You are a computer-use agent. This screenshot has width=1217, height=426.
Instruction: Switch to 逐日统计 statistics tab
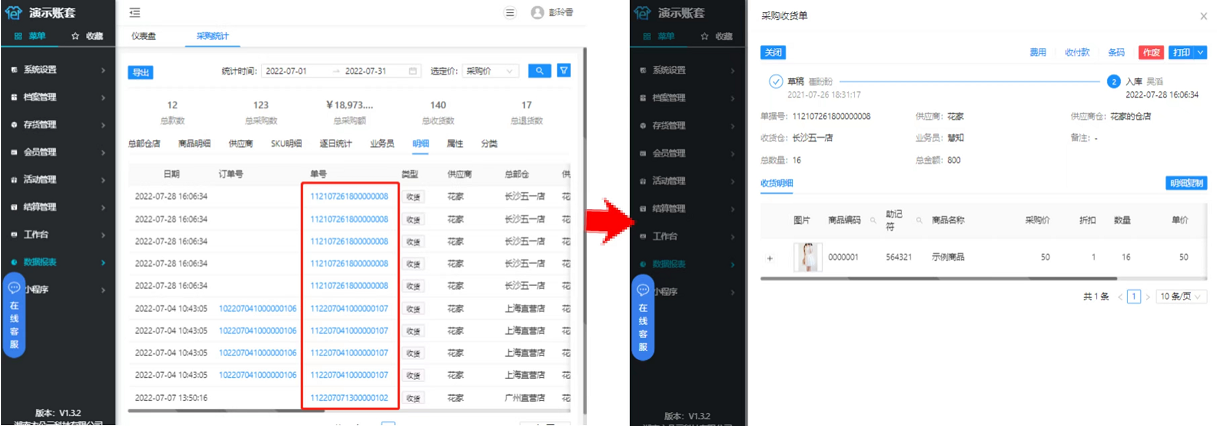336,143
